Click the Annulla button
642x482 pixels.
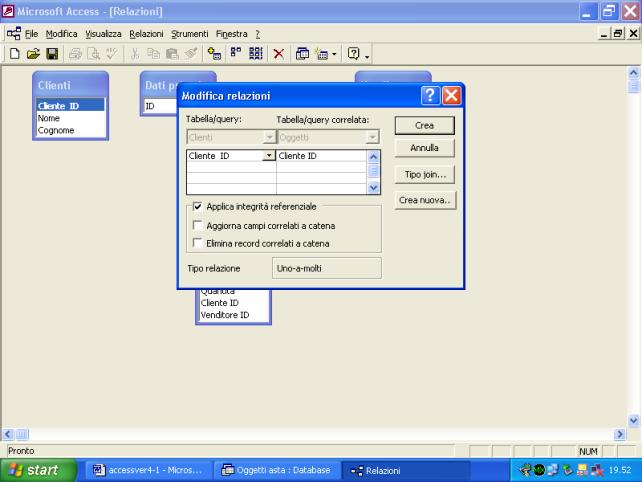[x=425, y=148]
